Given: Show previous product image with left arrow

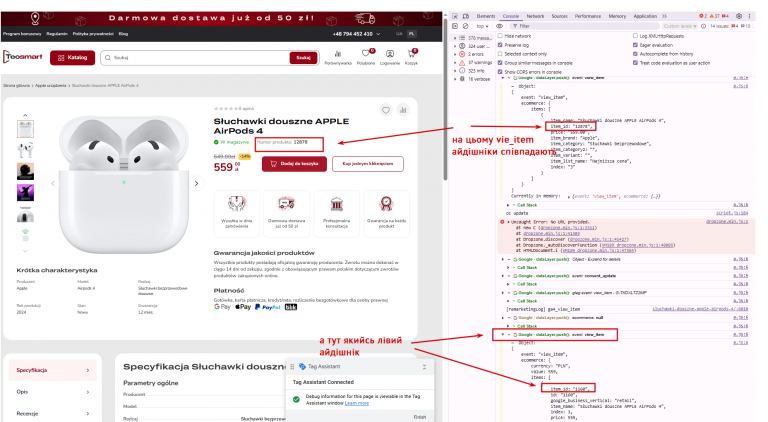Looking at the screenshot, I should (53, 184).
